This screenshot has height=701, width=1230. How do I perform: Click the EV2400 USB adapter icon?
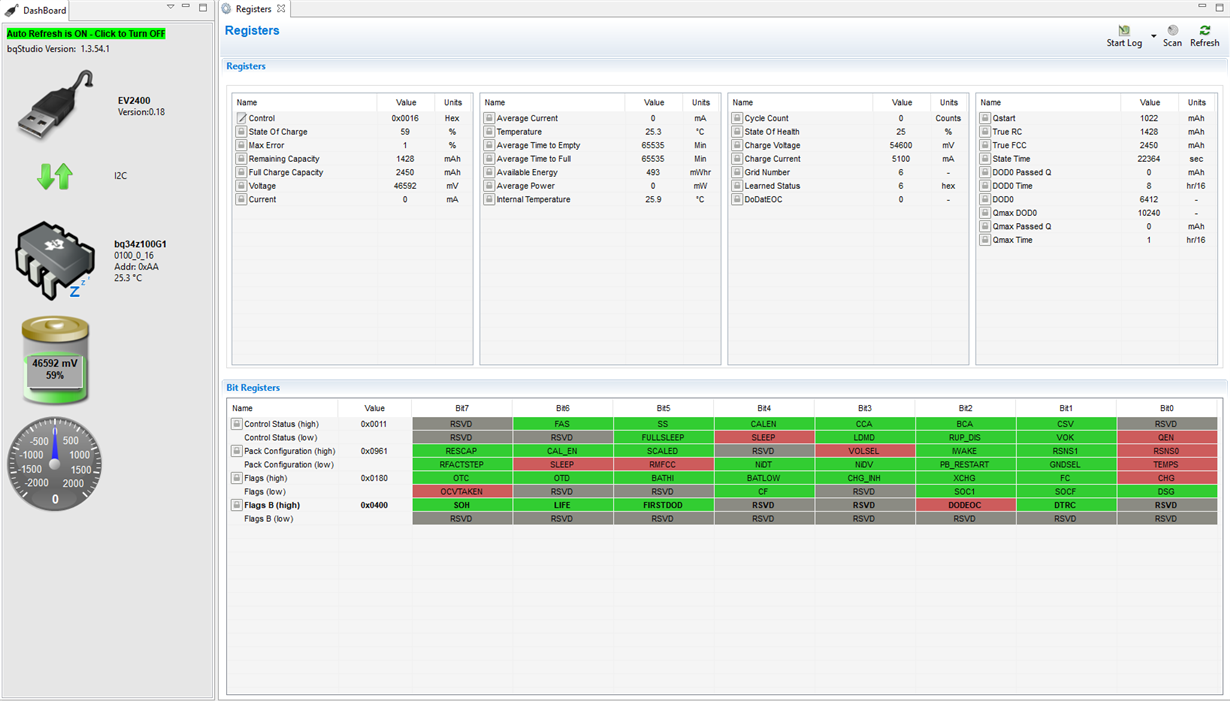point(57,104)
